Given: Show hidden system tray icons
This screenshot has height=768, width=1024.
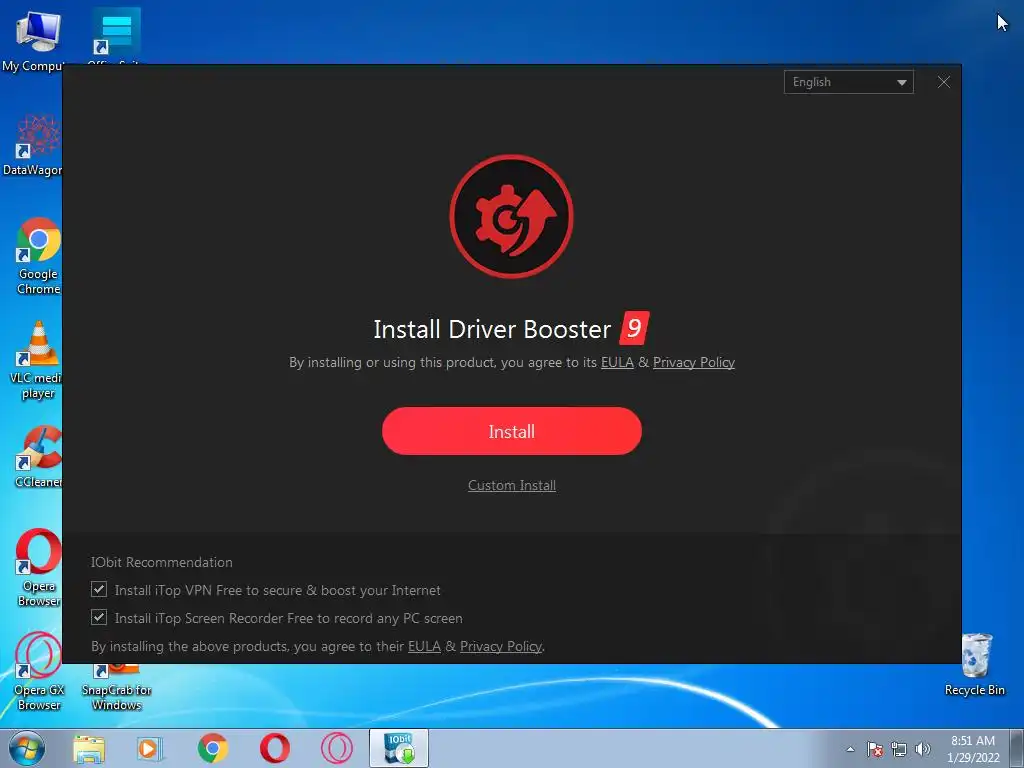Looking at the screenshot, I should [850, 749].
